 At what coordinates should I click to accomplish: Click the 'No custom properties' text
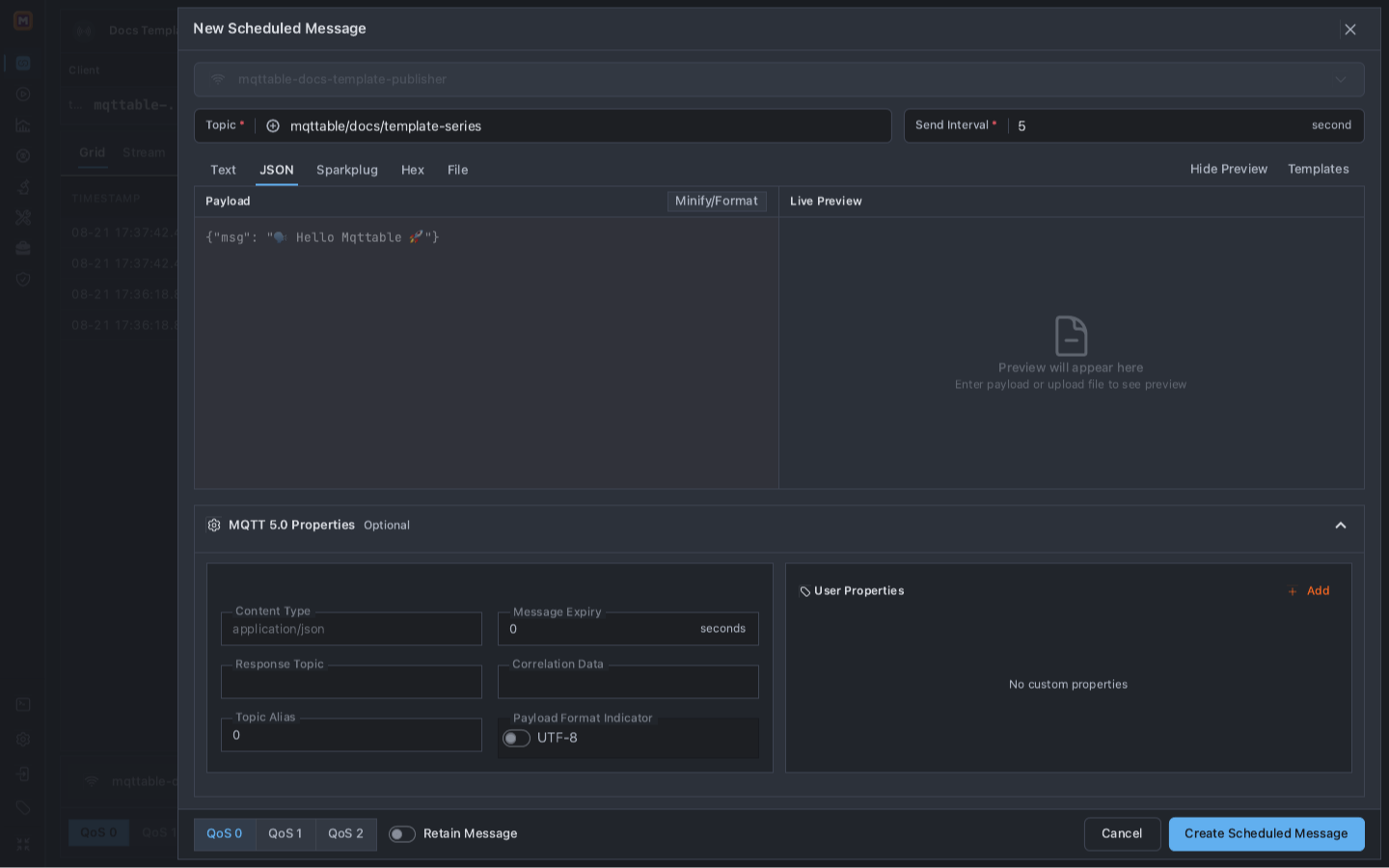coord(1068,685)
